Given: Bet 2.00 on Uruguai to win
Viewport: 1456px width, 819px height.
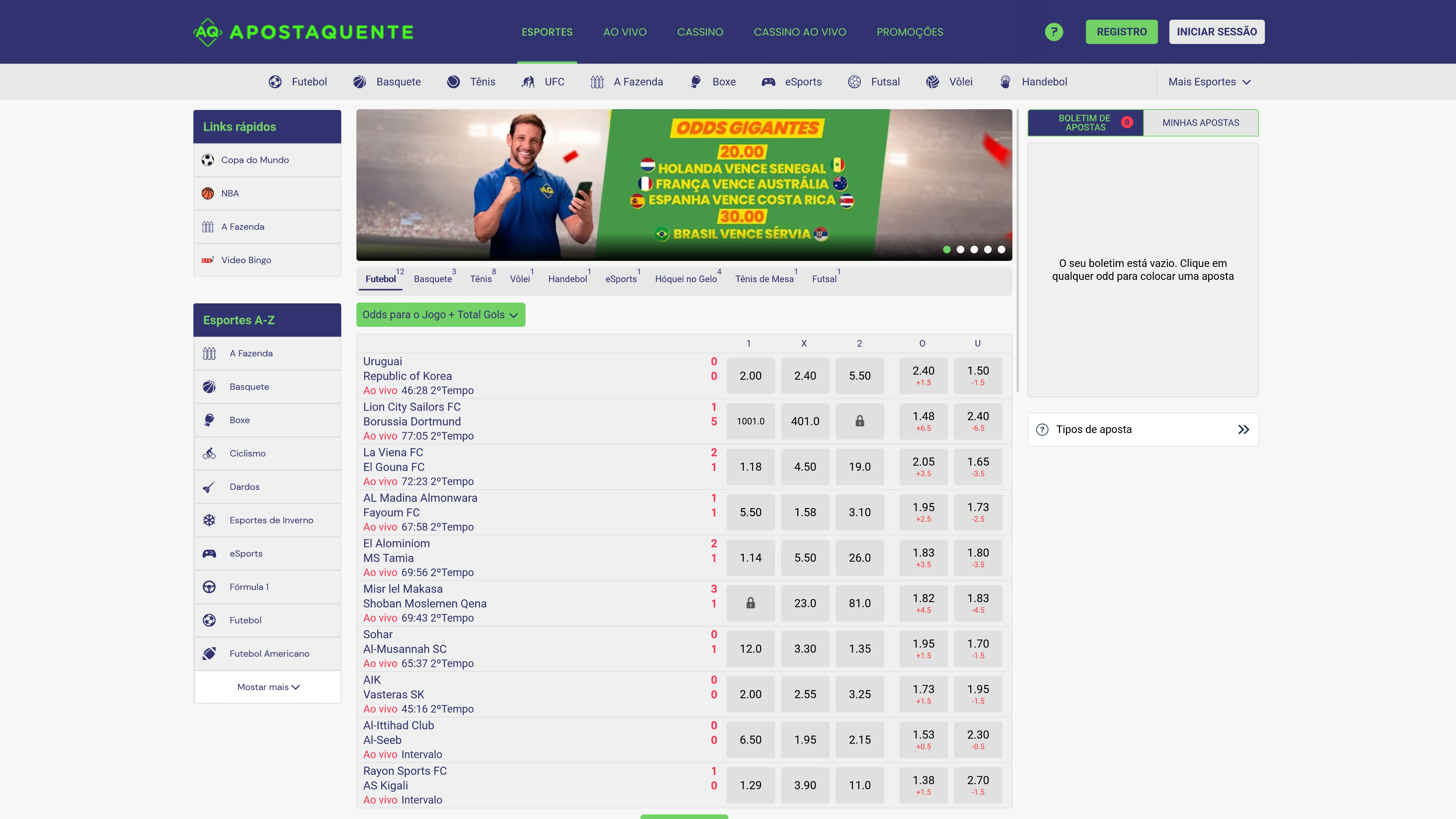Looking at the screenshot, I should (750, 376).
